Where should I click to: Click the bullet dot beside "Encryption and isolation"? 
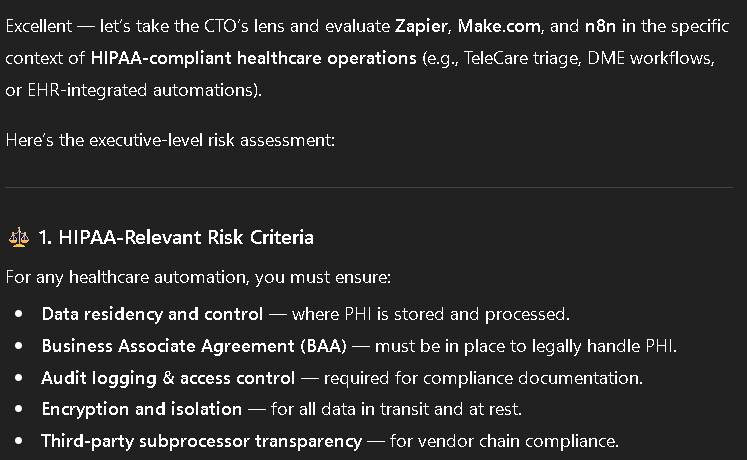[x=19, y=409]
